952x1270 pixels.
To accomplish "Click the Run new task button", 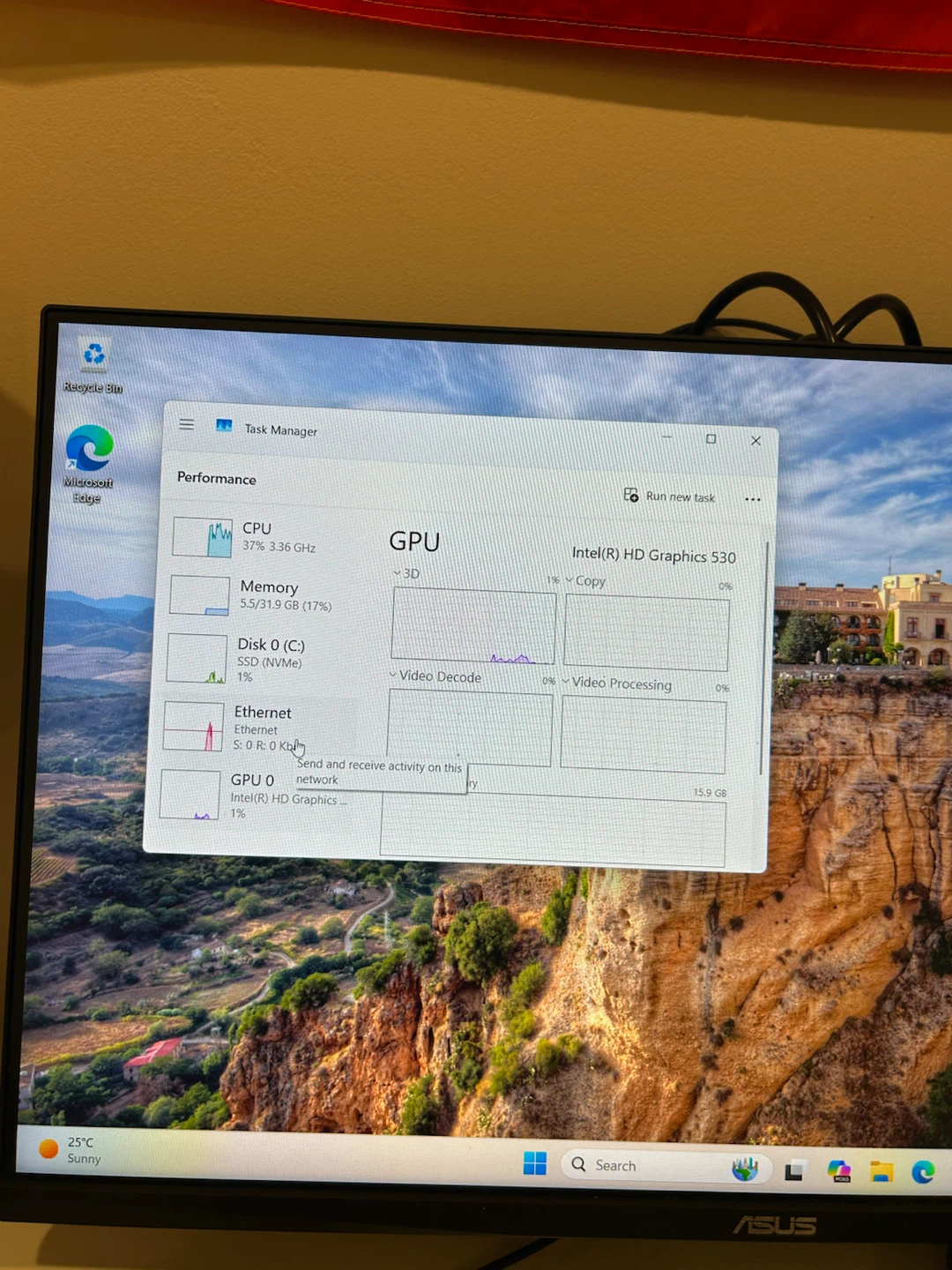I will (670, 497).
